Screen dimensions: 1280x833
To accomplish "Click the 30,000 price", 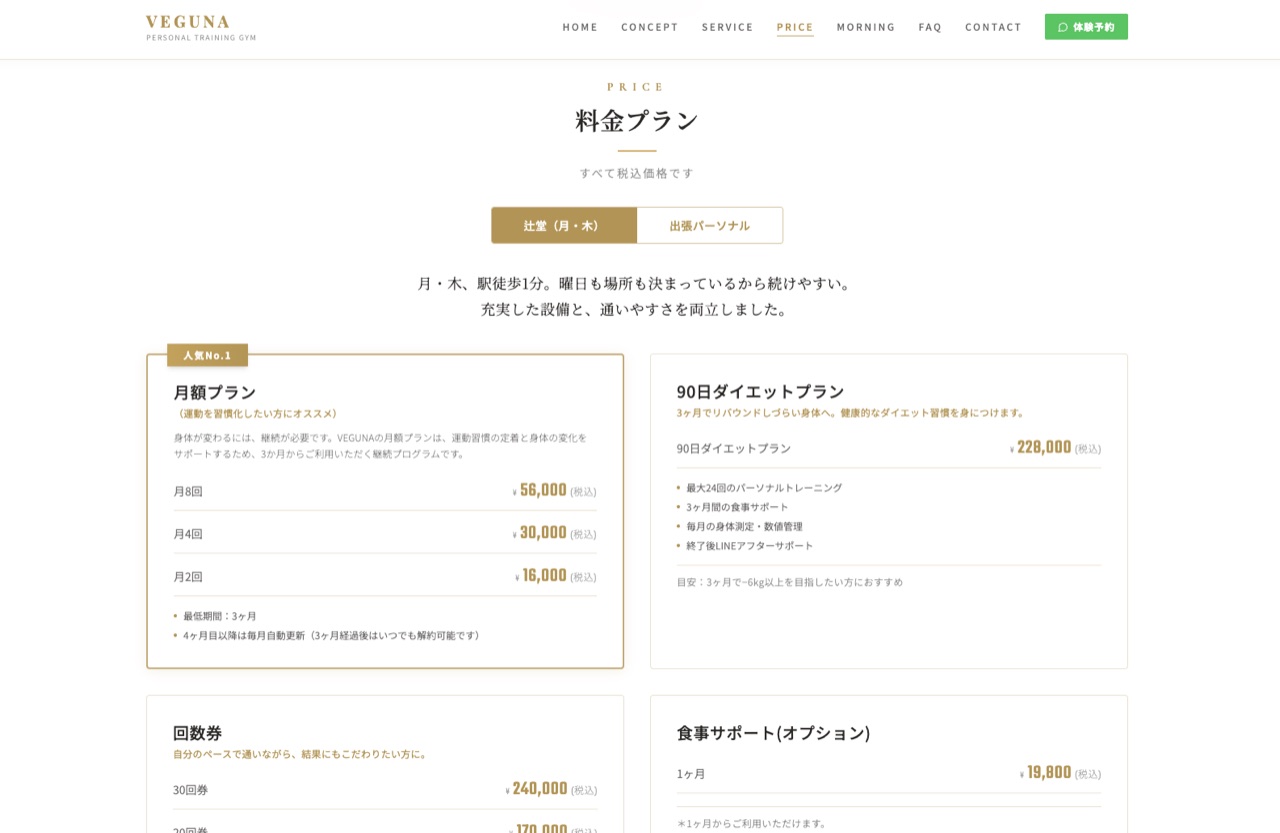I will click(543, 532).
